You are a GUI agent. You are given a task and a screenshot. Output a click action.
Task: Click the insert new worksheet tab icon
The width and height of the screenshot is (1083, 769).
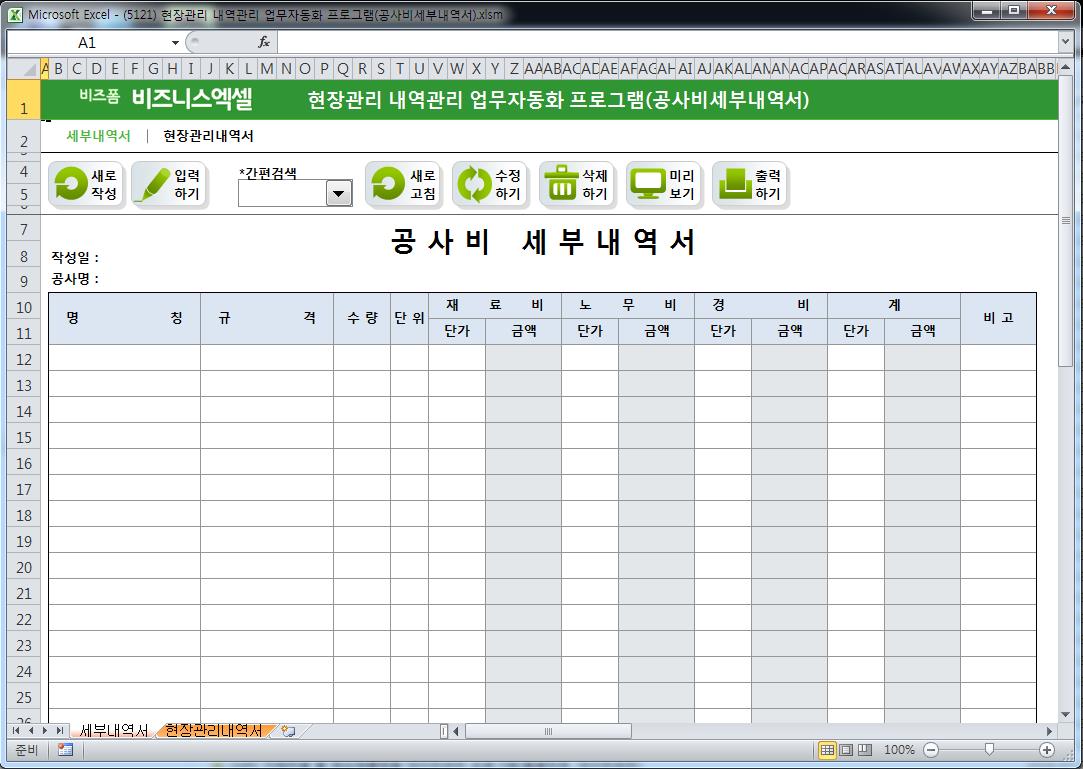(289, 731)
